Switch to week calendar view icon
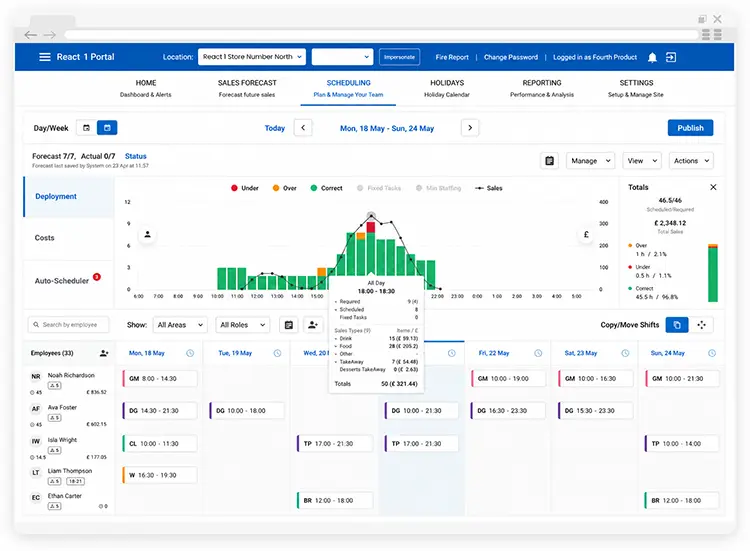 tap(107, 128)
